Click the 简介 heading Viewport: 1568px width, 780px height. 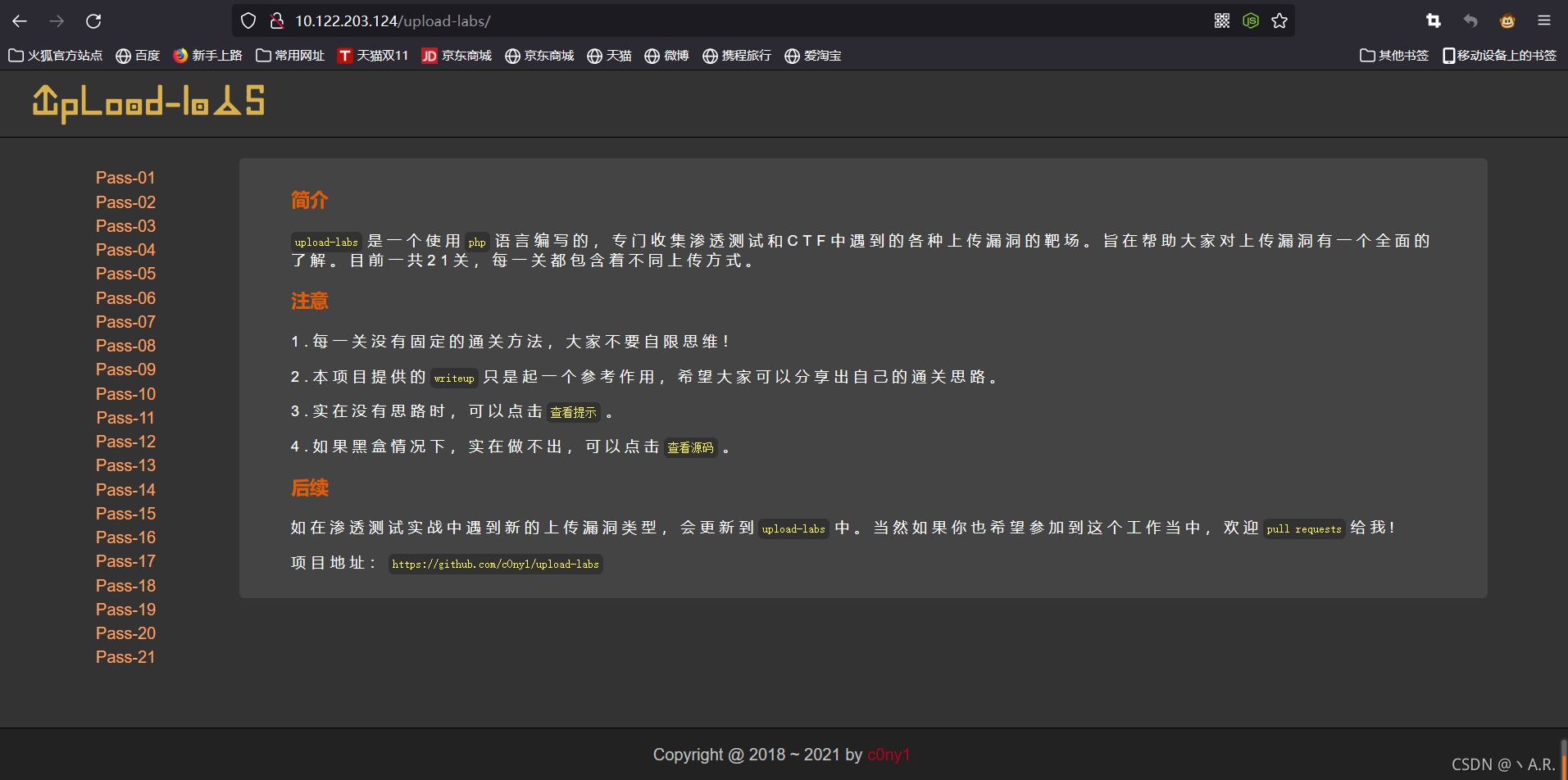pyautogui.click(x=310, y=200)
